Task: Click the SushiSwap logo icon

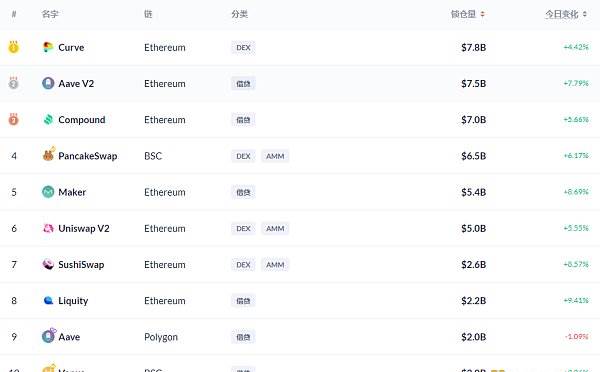Action: (48, 264)
